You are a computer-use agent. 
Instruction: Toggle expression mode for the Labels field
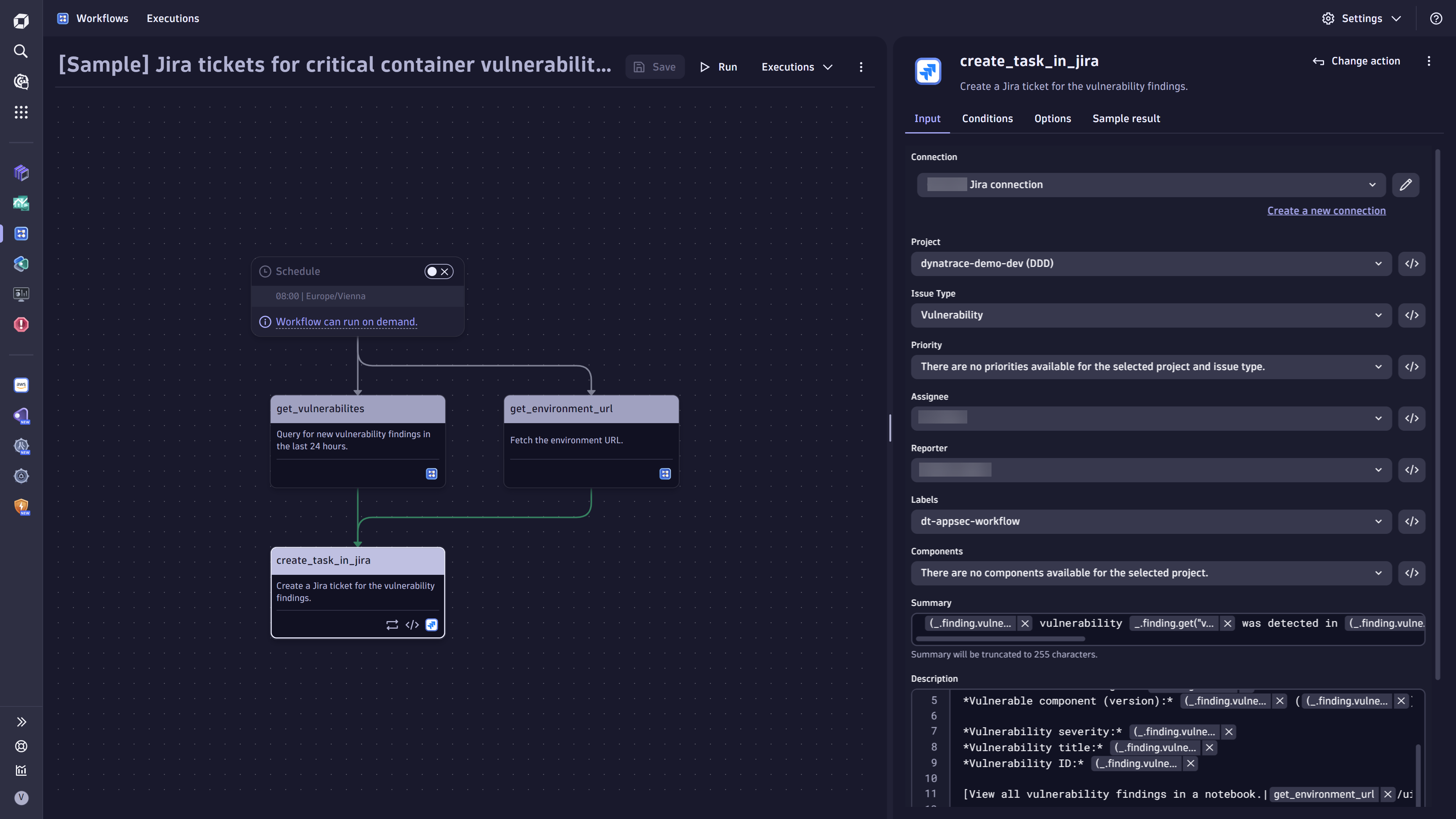coord(1411,521)
